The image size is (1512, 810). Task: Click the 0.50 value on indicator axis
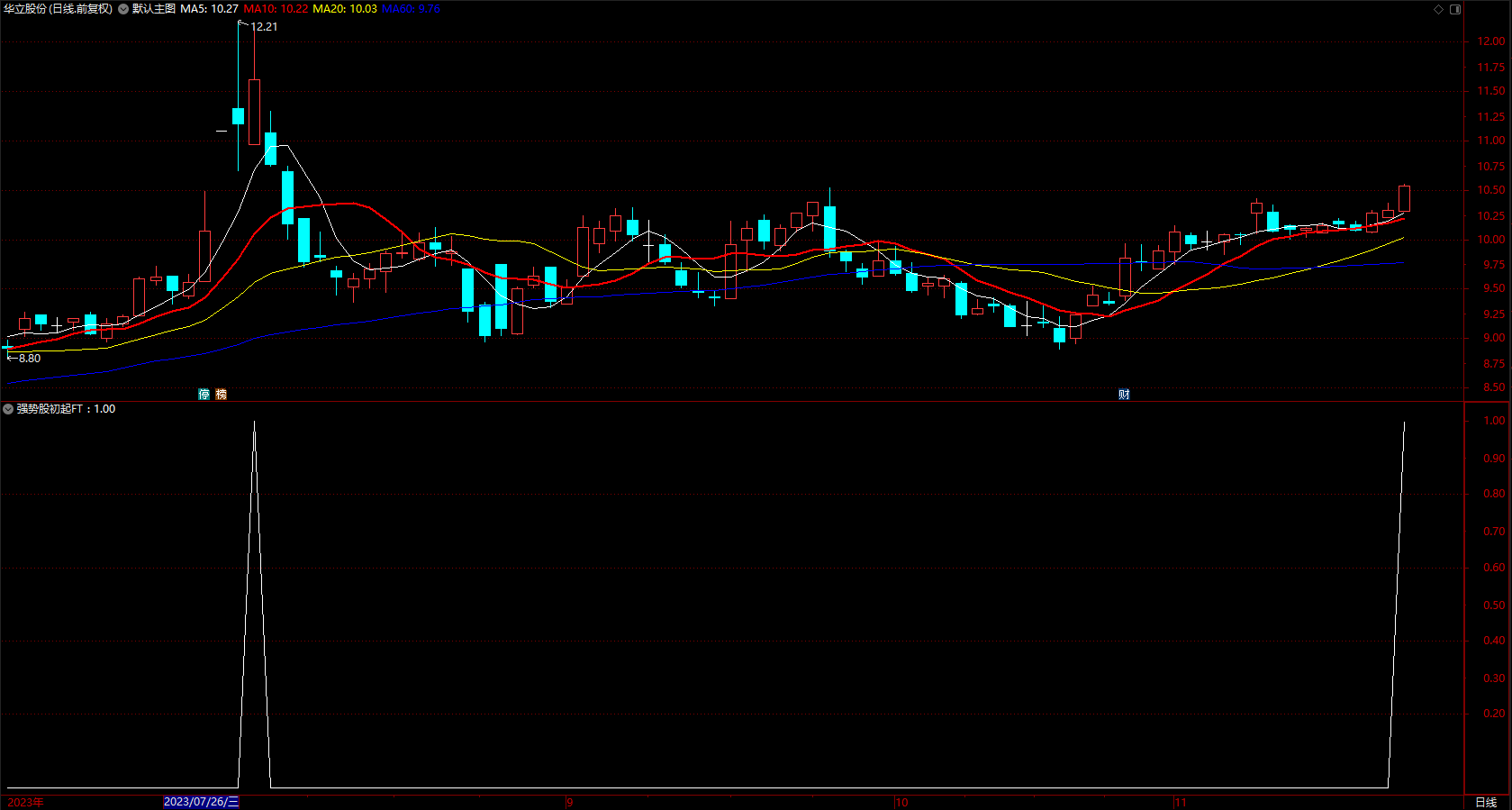point(1494,605)
